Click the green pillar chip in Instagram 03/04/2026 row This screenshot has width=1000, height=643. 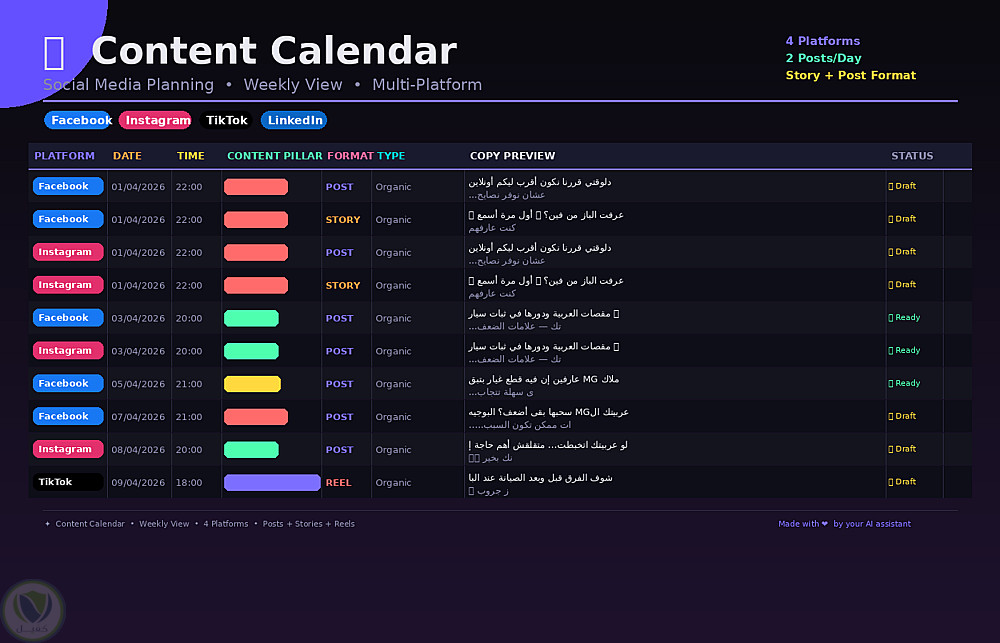[x=251, y=351]
